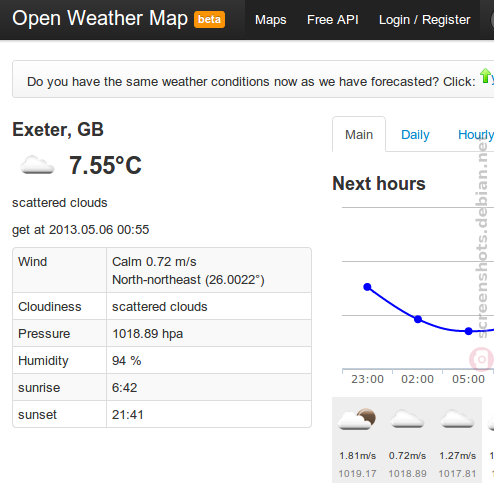
Task: Click the sunset time 21:41
Action: [127, 415]
